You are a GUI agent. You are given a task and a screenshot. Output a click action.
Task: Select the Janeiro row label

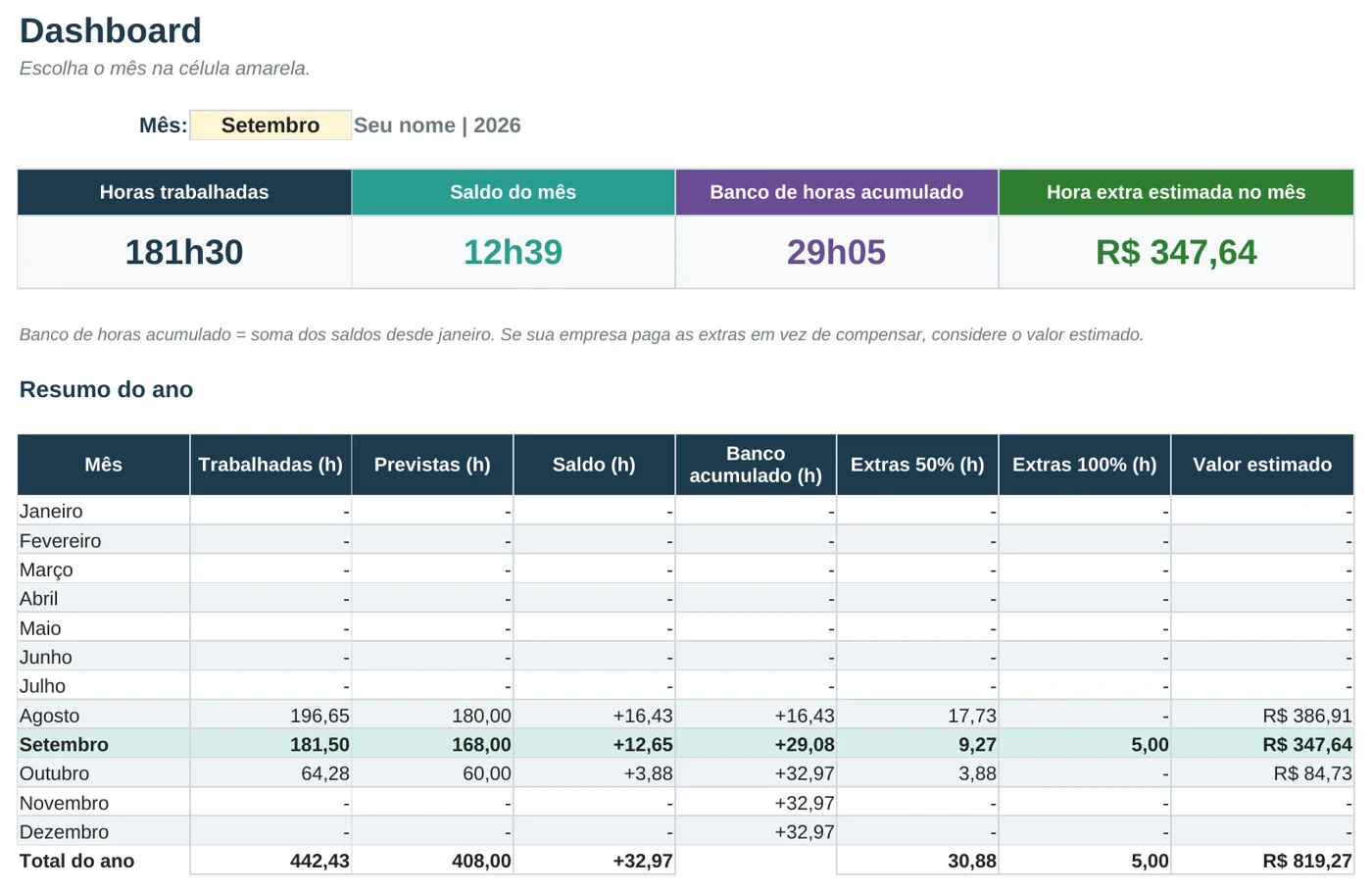point(51,512)
